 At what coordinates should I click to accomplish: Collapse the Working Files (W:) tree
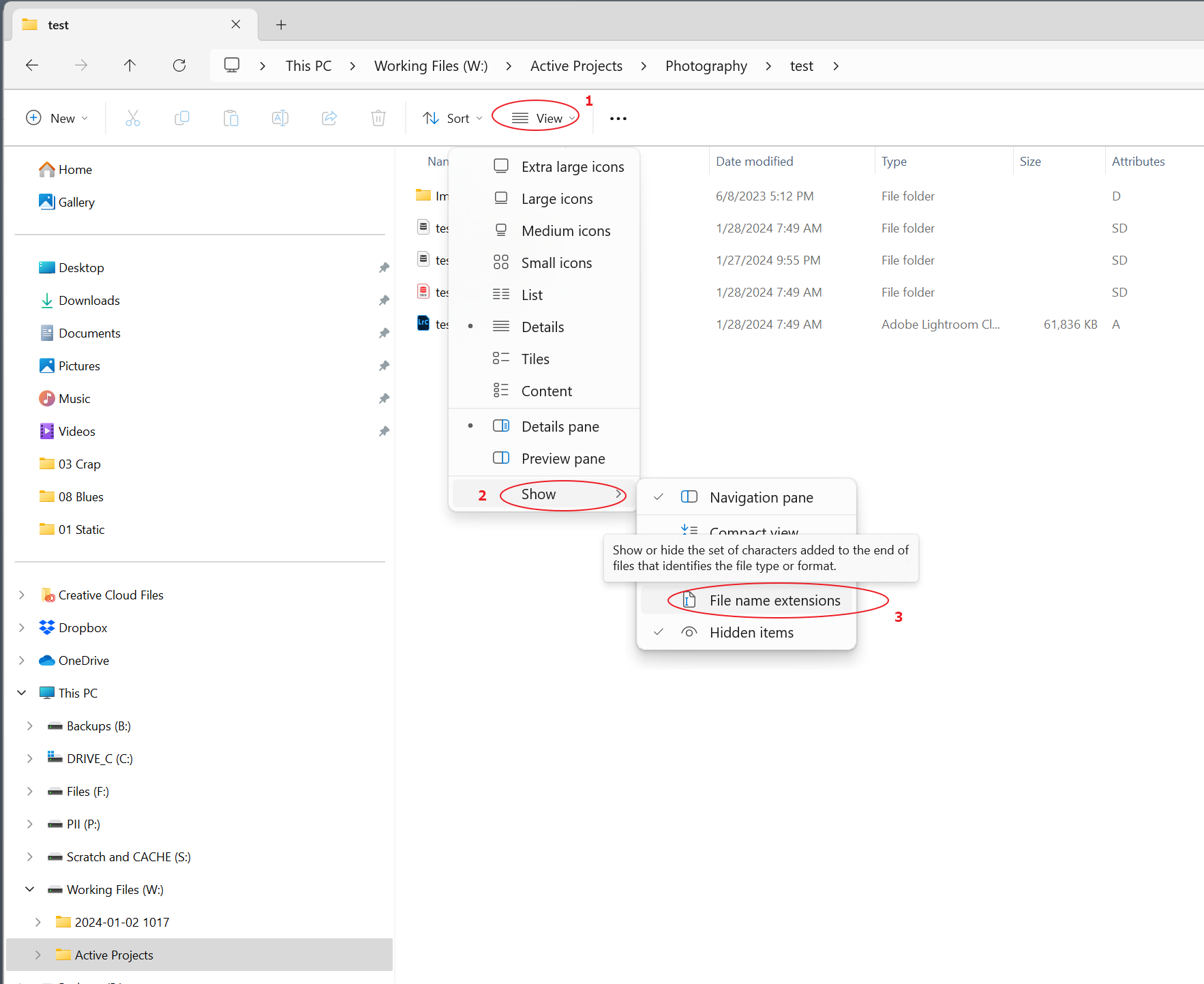[29, 889]
